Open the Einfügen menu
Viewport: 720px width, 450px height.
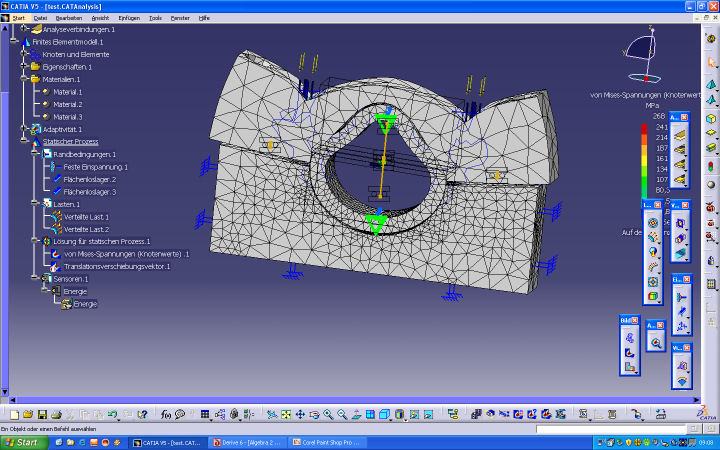coord(129,18)
